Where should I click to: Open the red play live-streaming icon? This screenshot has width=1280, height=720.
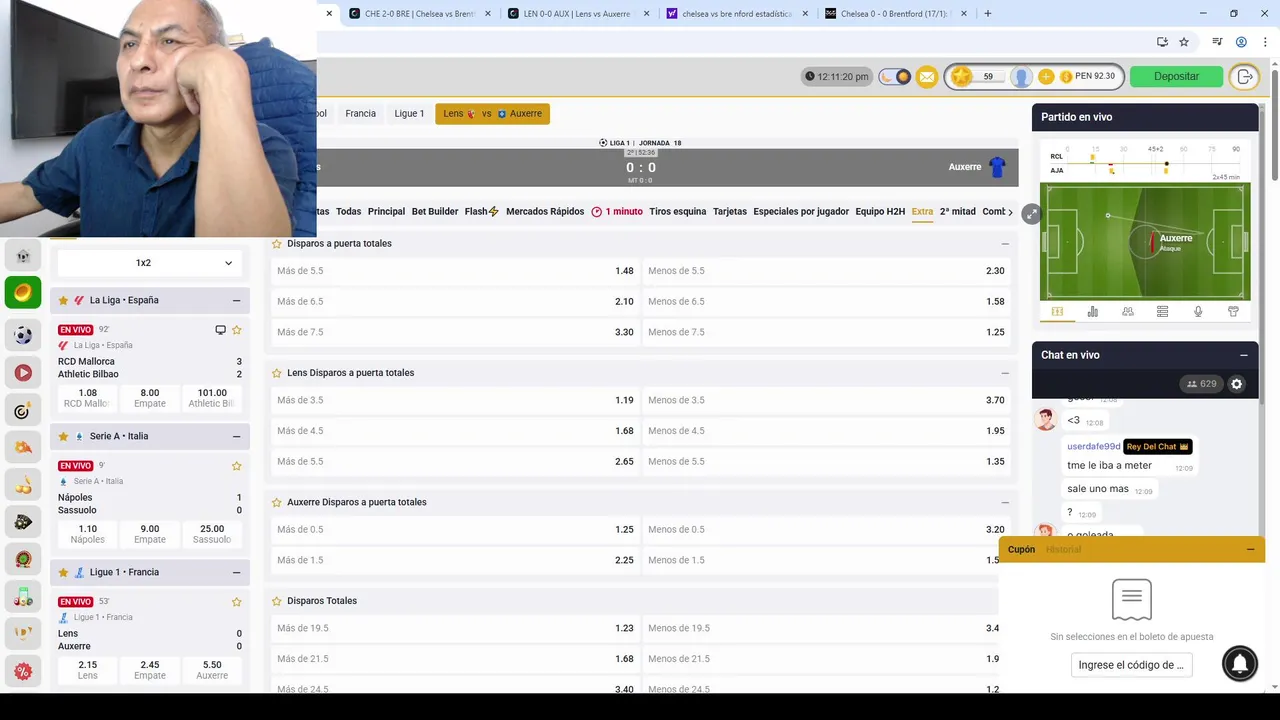pyautogui.click(x=23, y=373)
